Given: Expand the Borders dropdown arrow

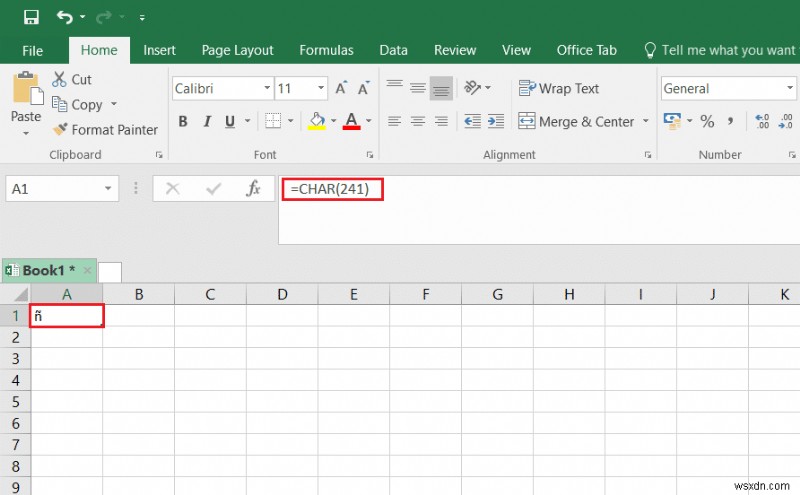Looking at the screenshot, I should tap(291, 121).
